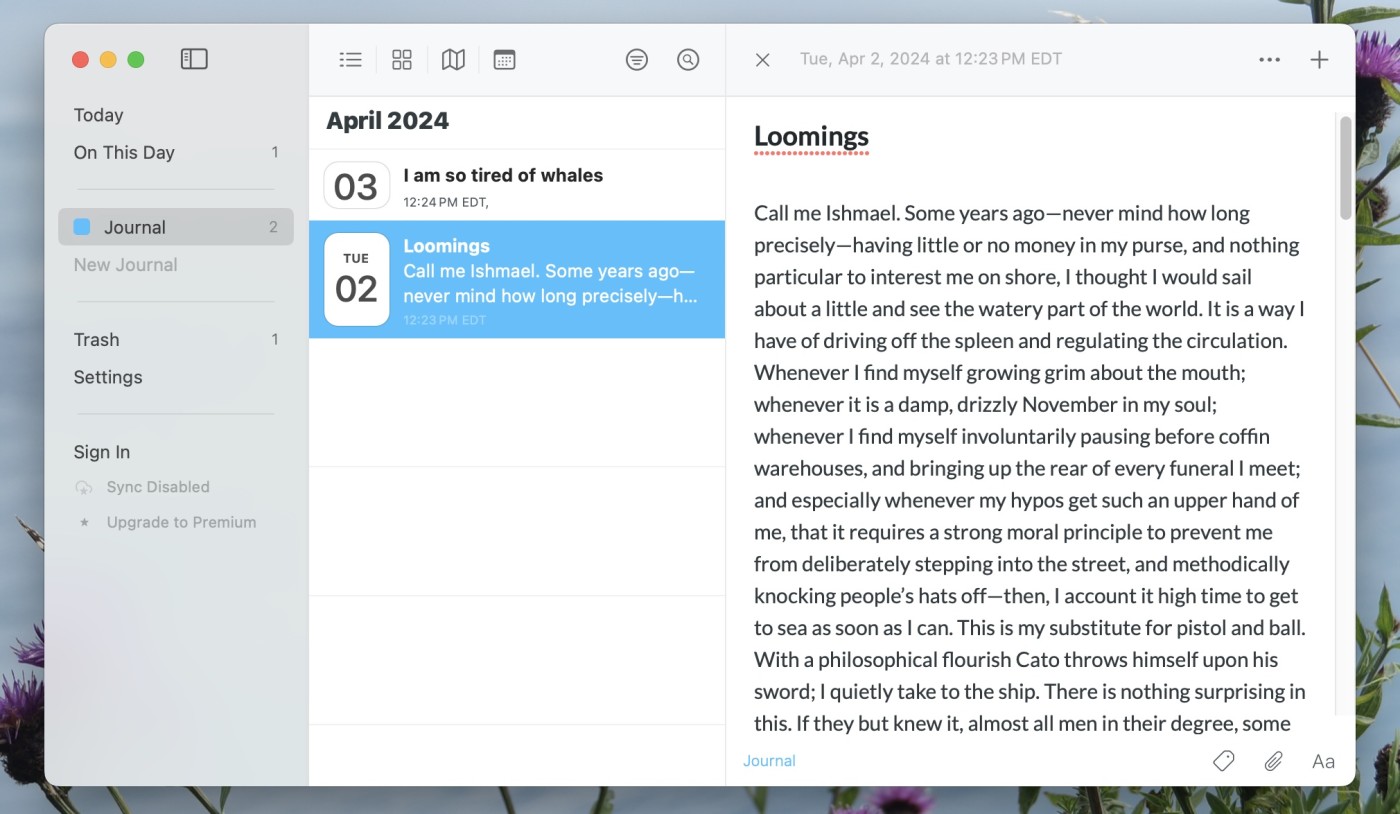
Task: Click the entry text scrollbar
Action: click(1345, 168)
